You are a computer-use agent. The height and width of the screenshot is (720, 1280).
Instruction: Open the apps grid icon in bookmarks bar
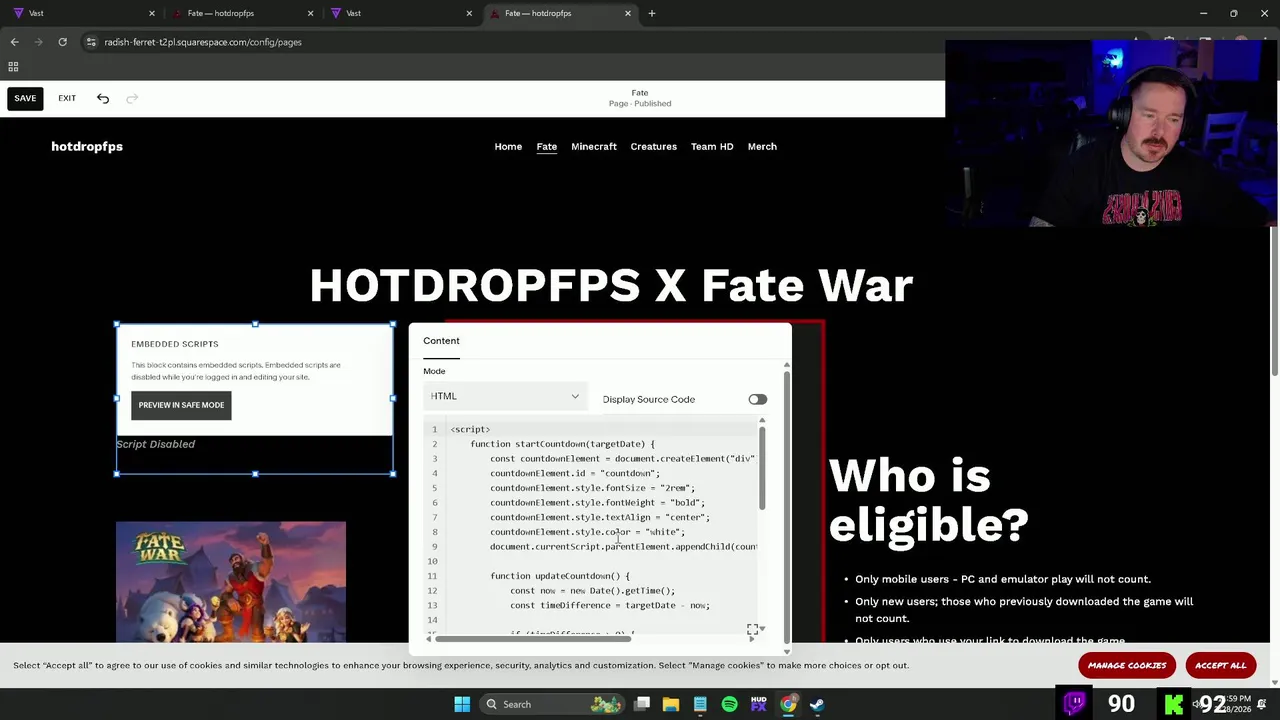point(13,67)
